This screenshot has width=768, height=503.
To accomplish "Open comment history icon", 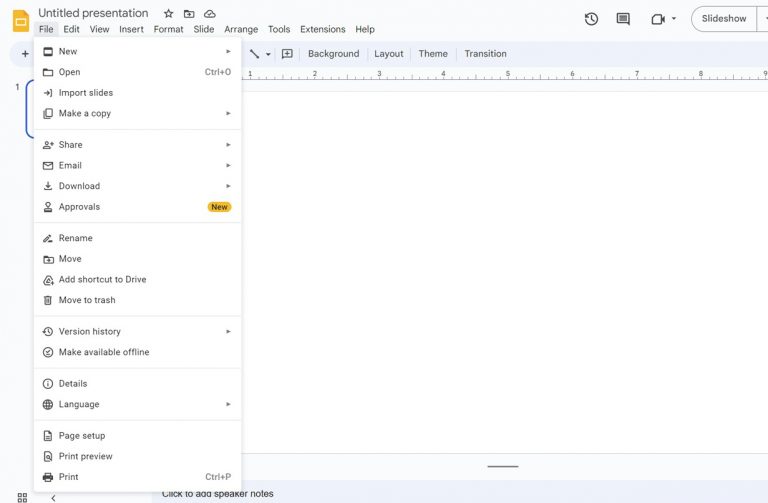I will coord(623,19).
